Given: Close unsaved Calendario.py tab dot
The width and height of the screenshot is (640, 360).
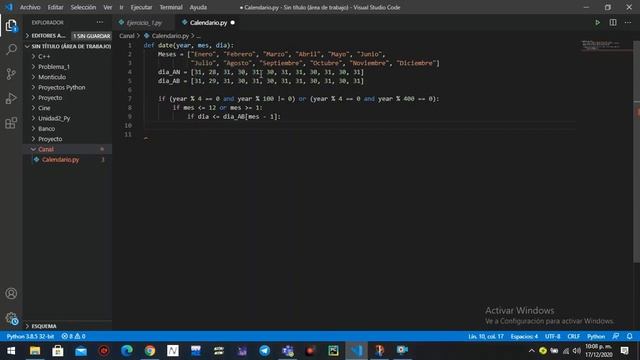Looking at the screenshot, I should pos(233,22).
